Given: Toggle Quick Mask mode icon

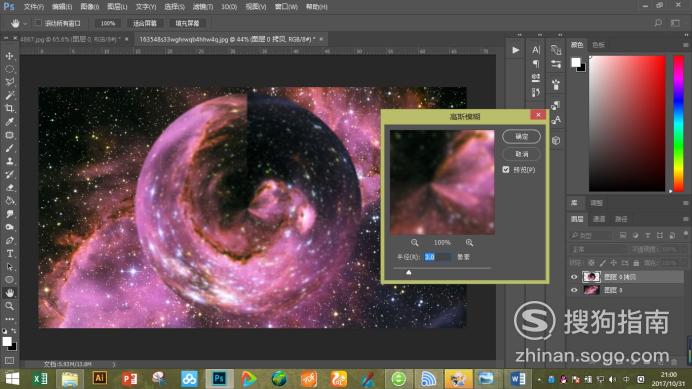Looking at the screenshot, I should (x=9, y=361).
